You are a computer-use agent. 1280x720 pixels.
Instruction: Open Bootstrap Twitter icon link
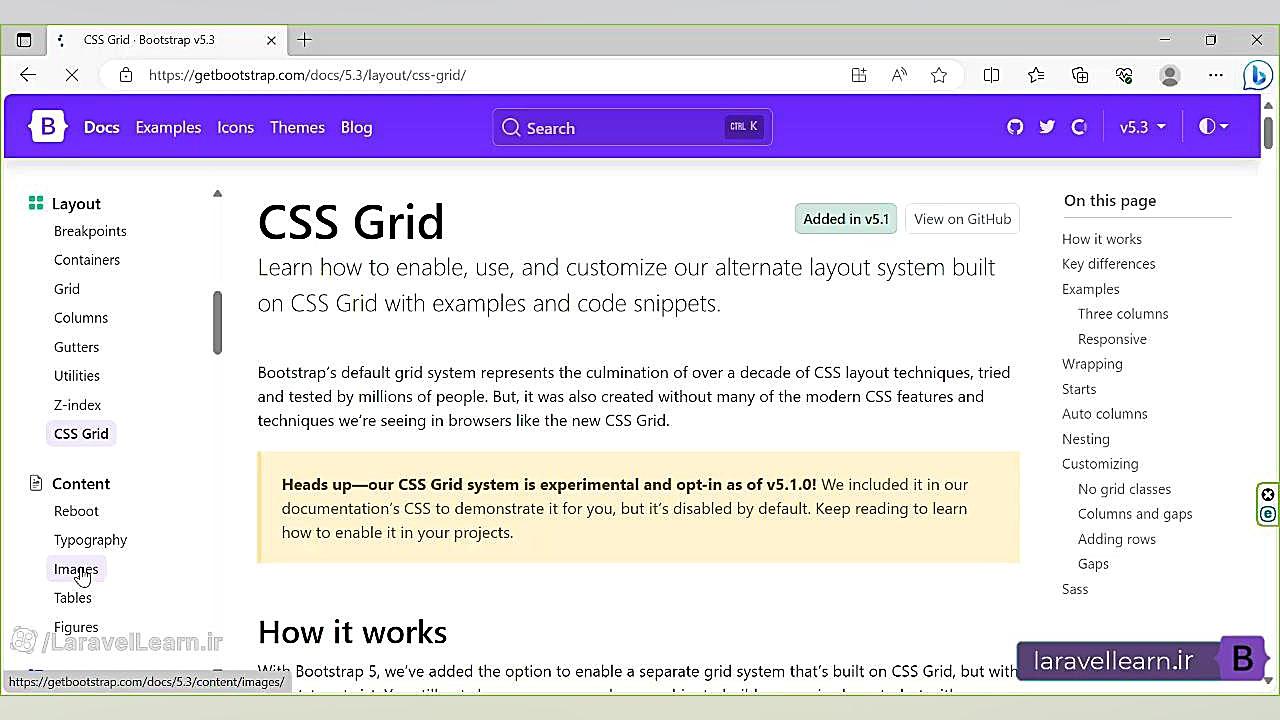(1047, 127)
